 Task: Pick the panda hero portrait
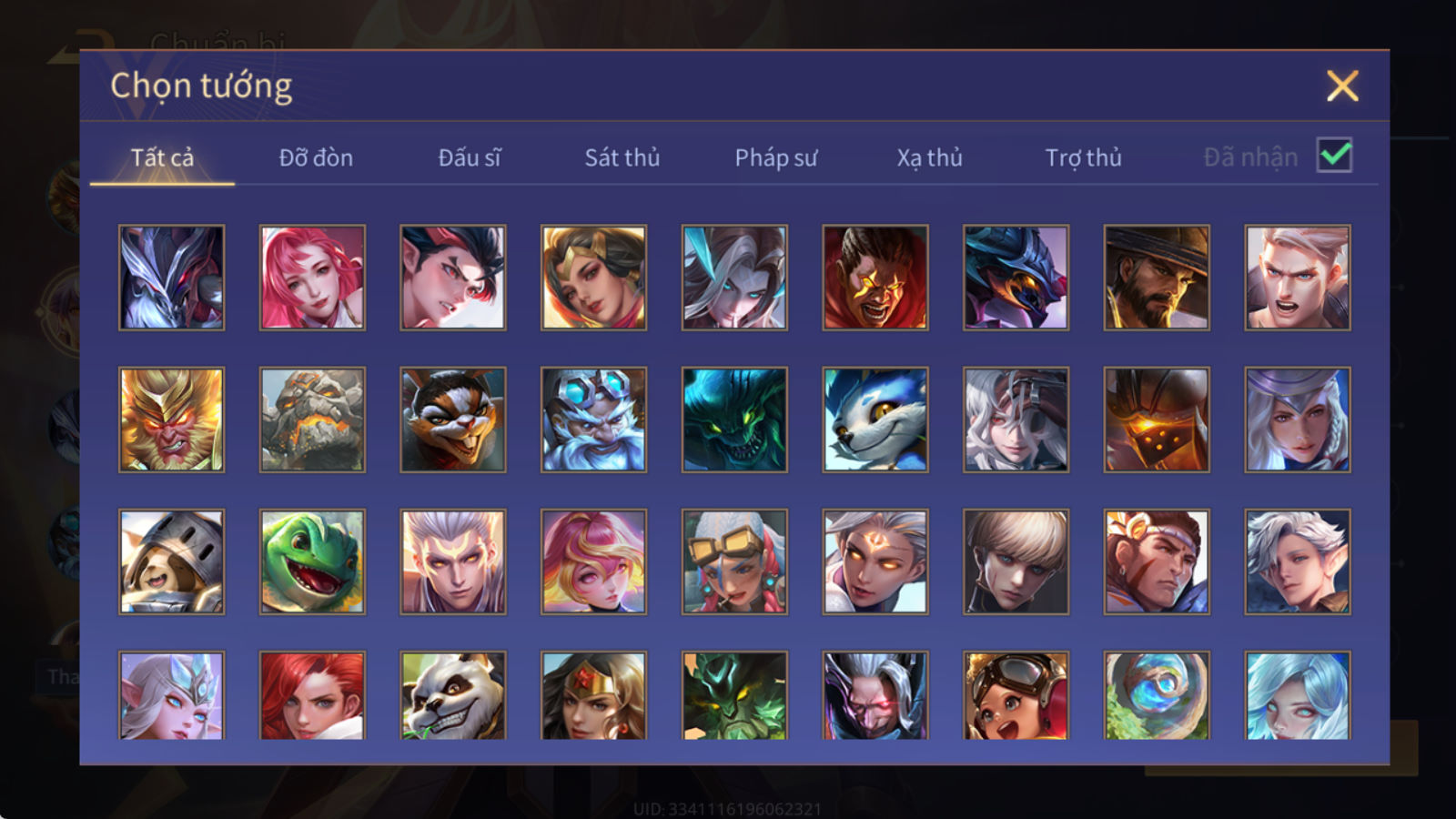453,695
